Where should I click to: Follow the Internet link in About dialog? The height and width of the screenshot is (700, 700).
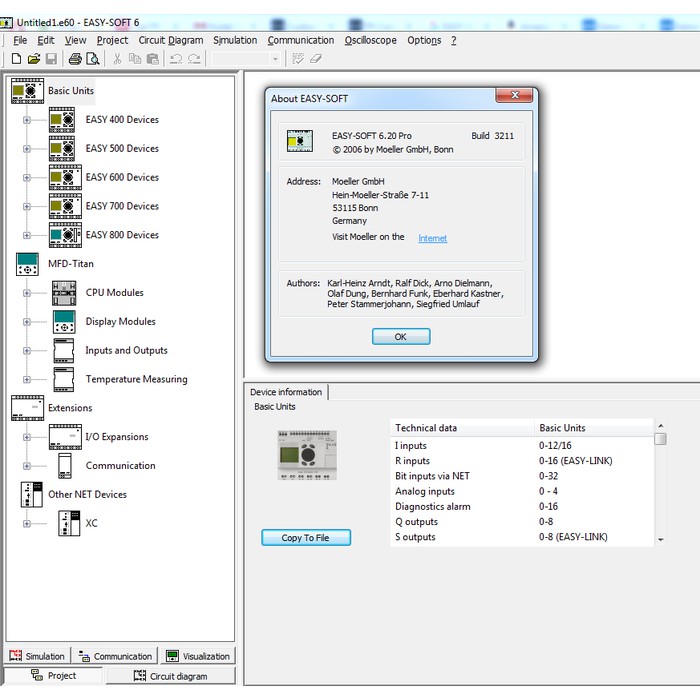[x=432, y=238]
